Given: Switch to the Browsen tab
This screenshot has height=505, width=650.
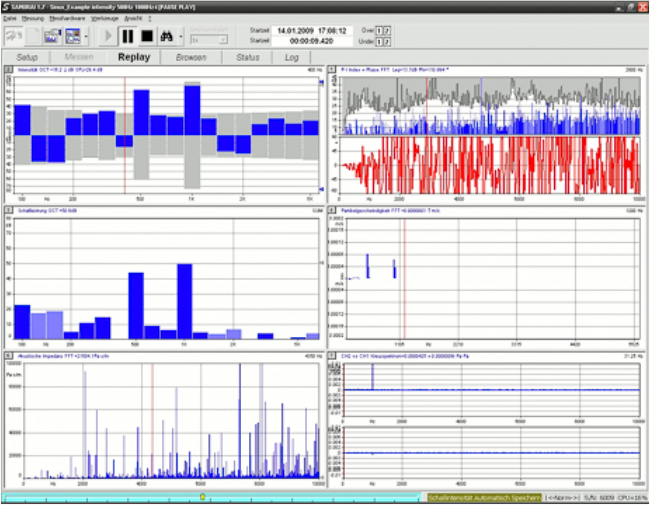Looking at the screenshot, I should [x=190, y=57].
